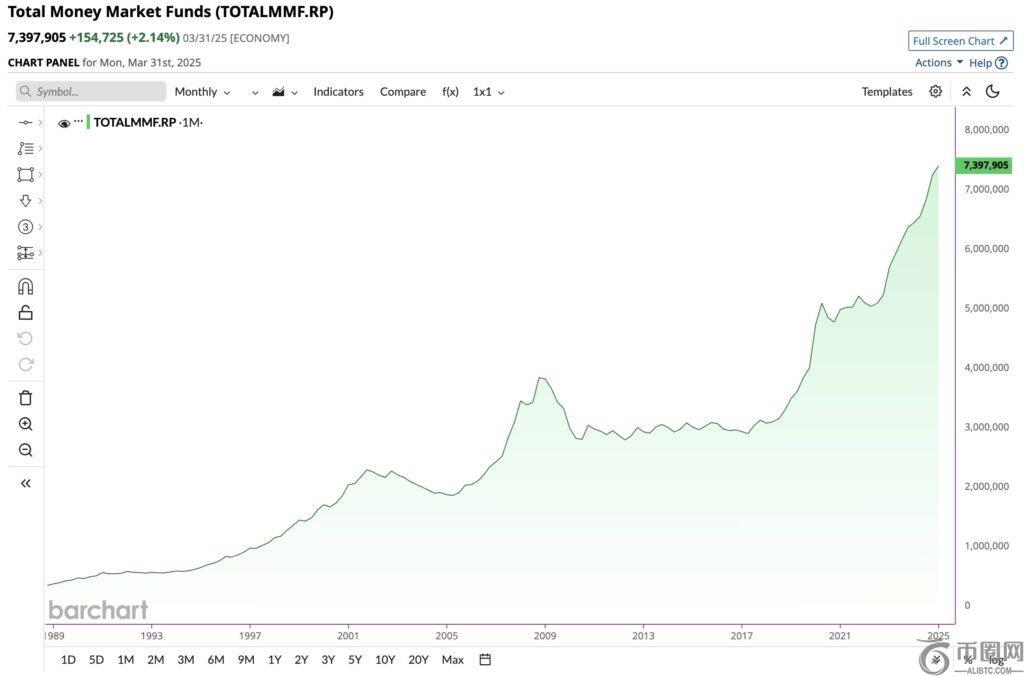Open the 1x1 grid layout dropdown
The height and width of the screenshot is (676, 1024).
tap(488, 91)
